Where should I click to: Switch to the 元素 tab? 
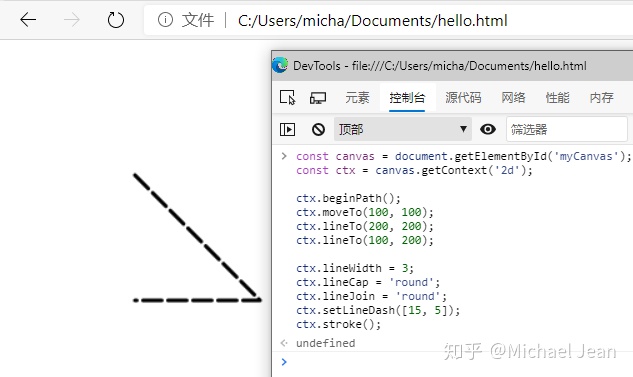point(357,98)
